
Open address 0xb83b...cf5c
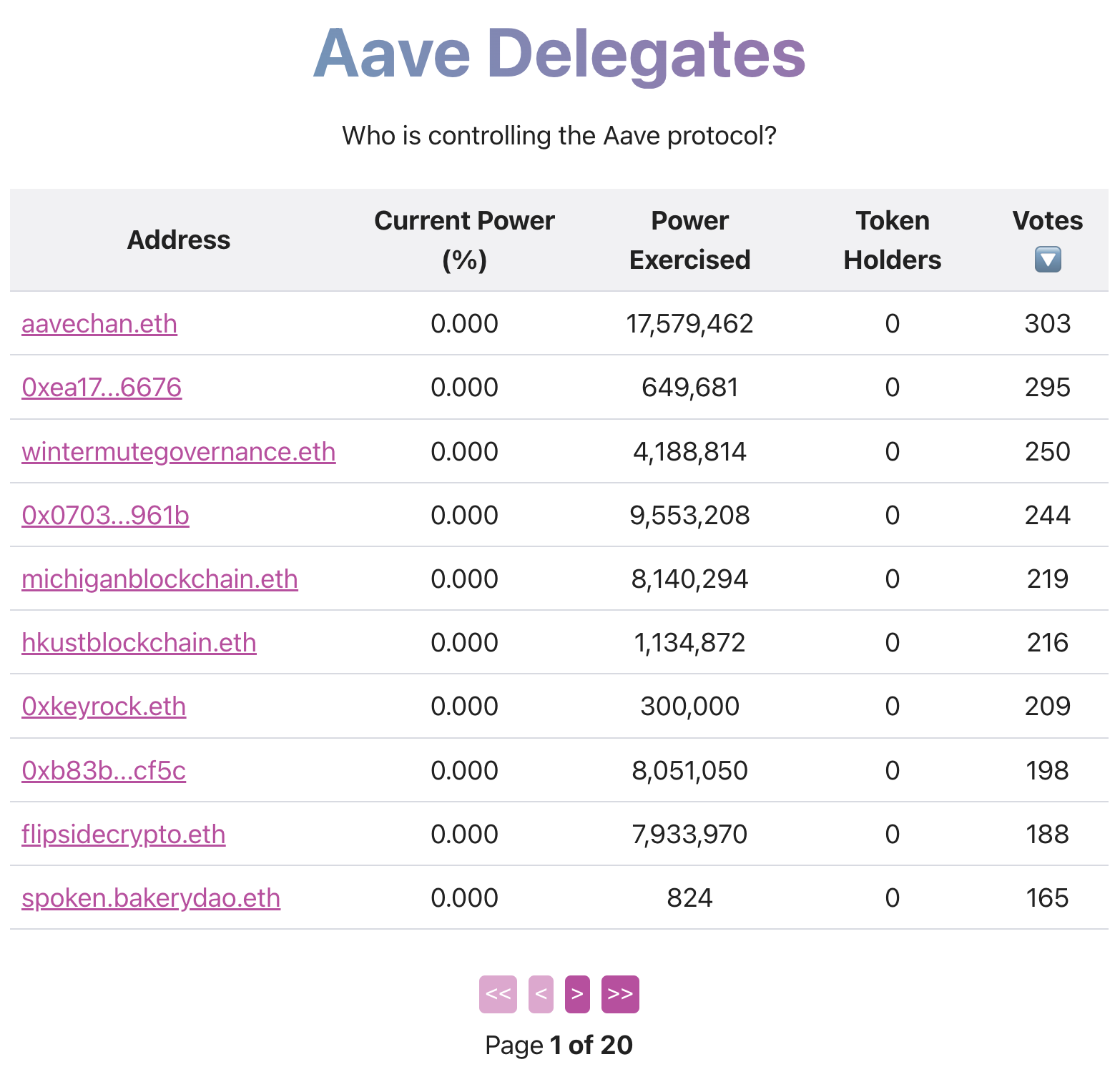tap(104, 771)
